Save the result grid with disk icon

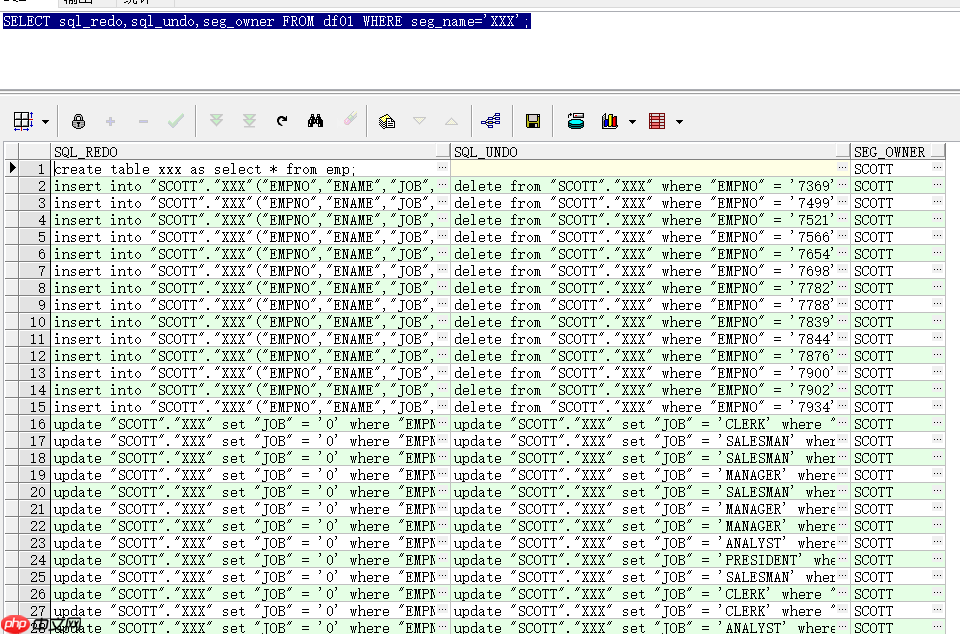533,121
